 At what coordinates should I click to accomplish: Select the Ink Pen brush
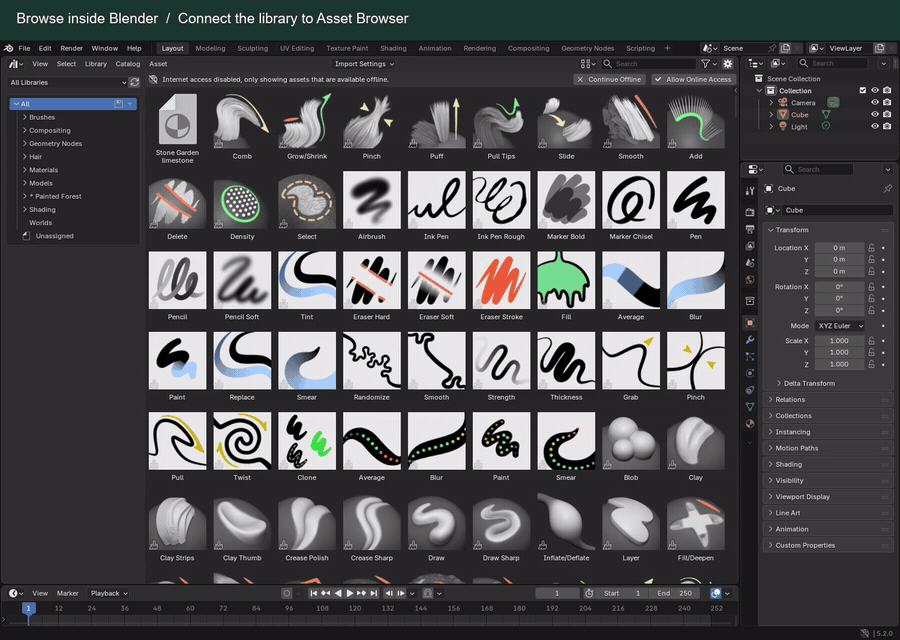click(437, 207)
